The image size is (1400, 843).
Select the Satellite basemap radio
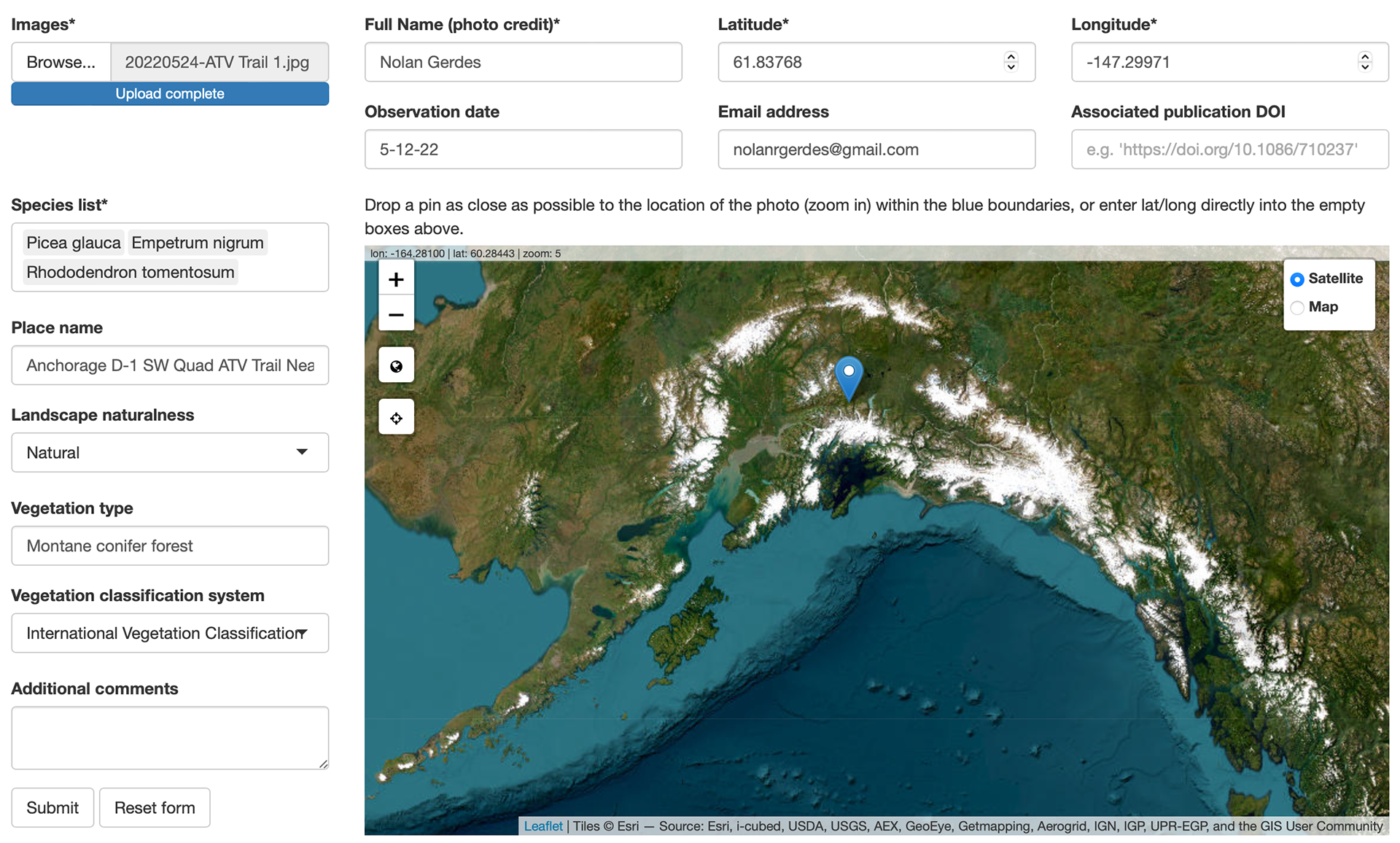tap(1297, 279)
